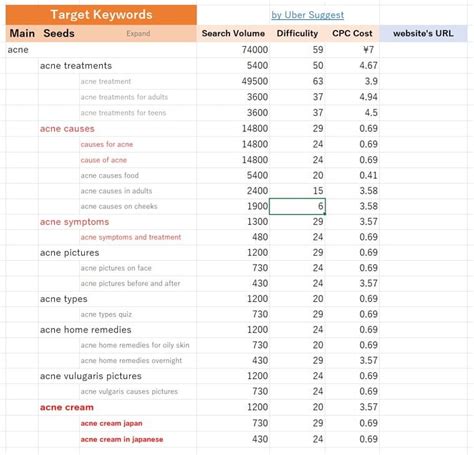Select the search volume cell showing 1300
Viewport: 474px width, 455px height.
233,222
